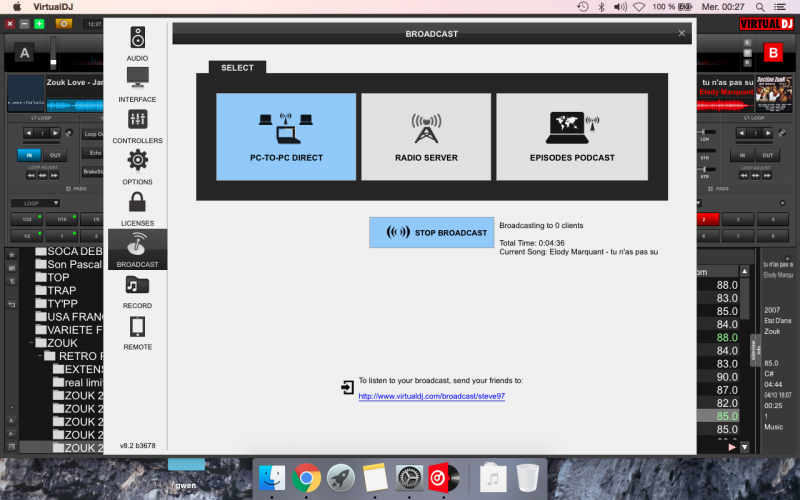Open Finder from the Dock
800x500 pixels.
pos(272,478)
